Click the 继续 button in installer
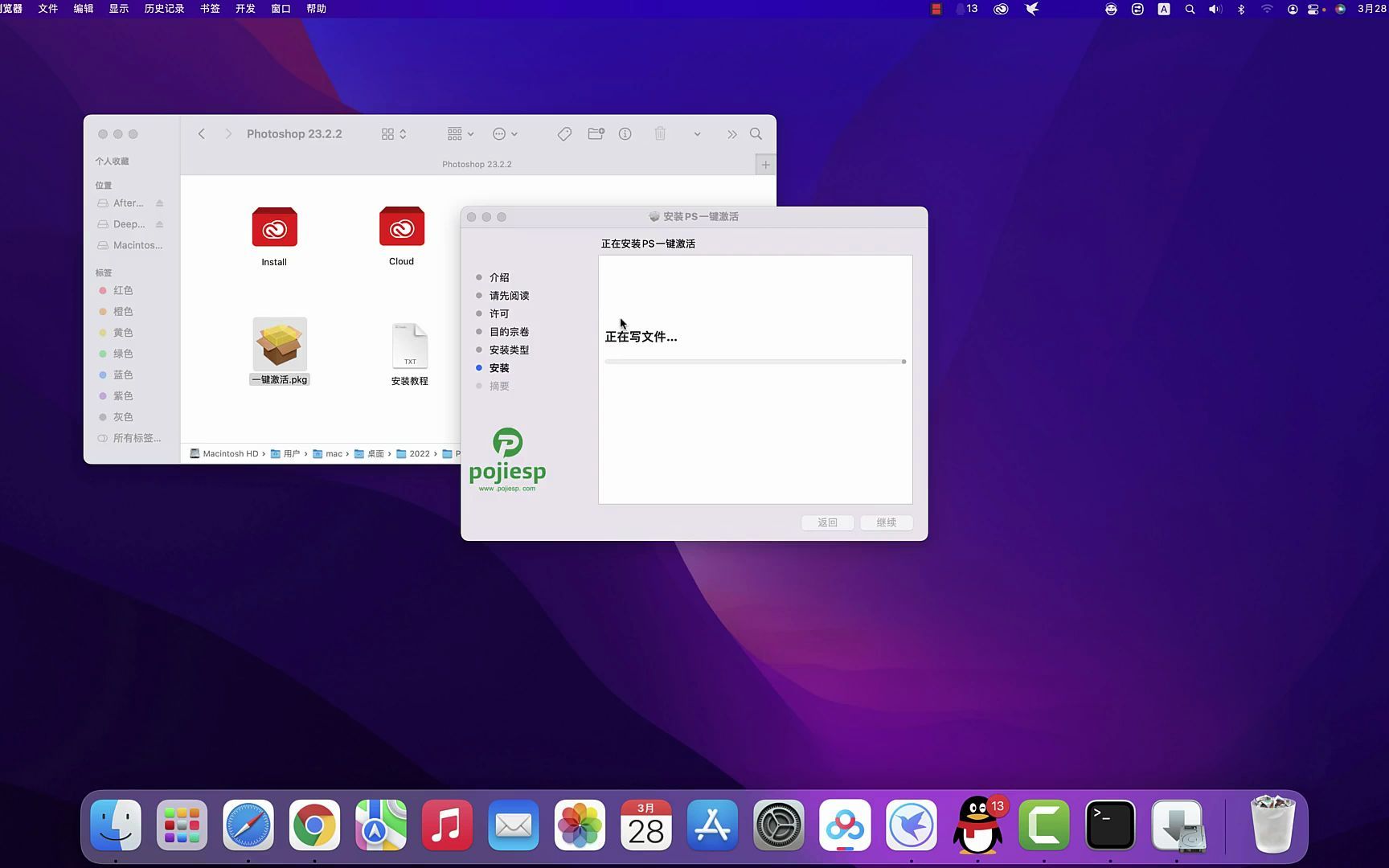Image resolution: width=1389 pixels, height=868 pixels. (887, 522)
